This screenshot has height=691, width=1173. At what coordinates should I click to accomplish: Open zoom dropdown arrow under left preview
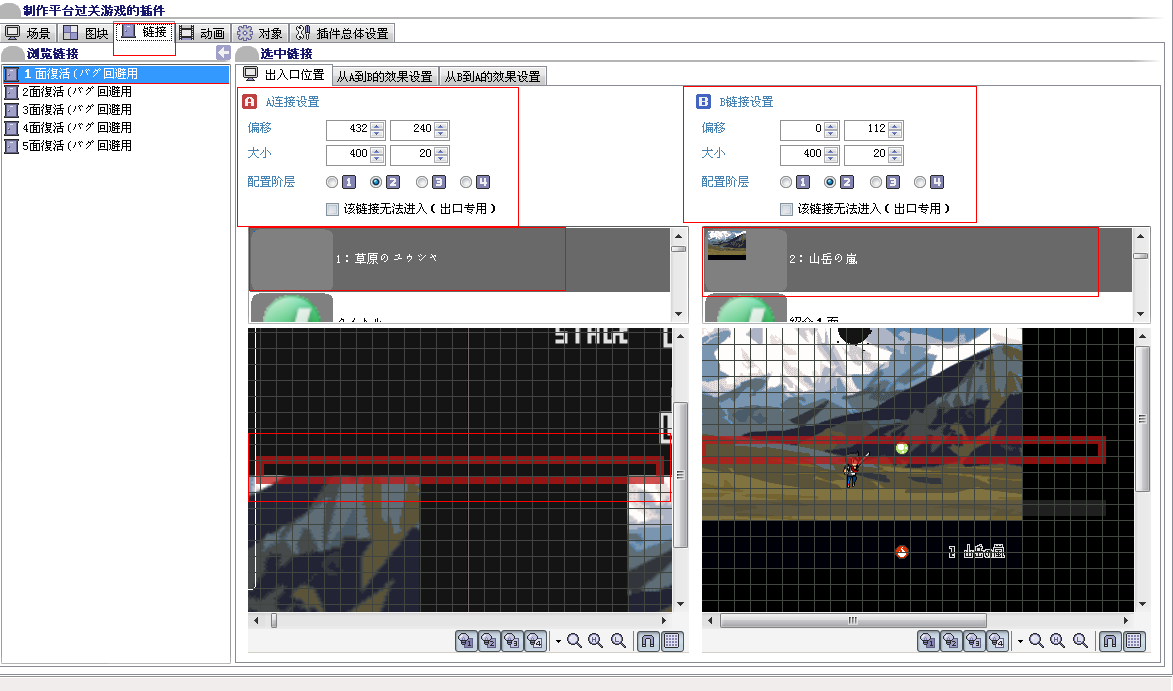(558, 642)
